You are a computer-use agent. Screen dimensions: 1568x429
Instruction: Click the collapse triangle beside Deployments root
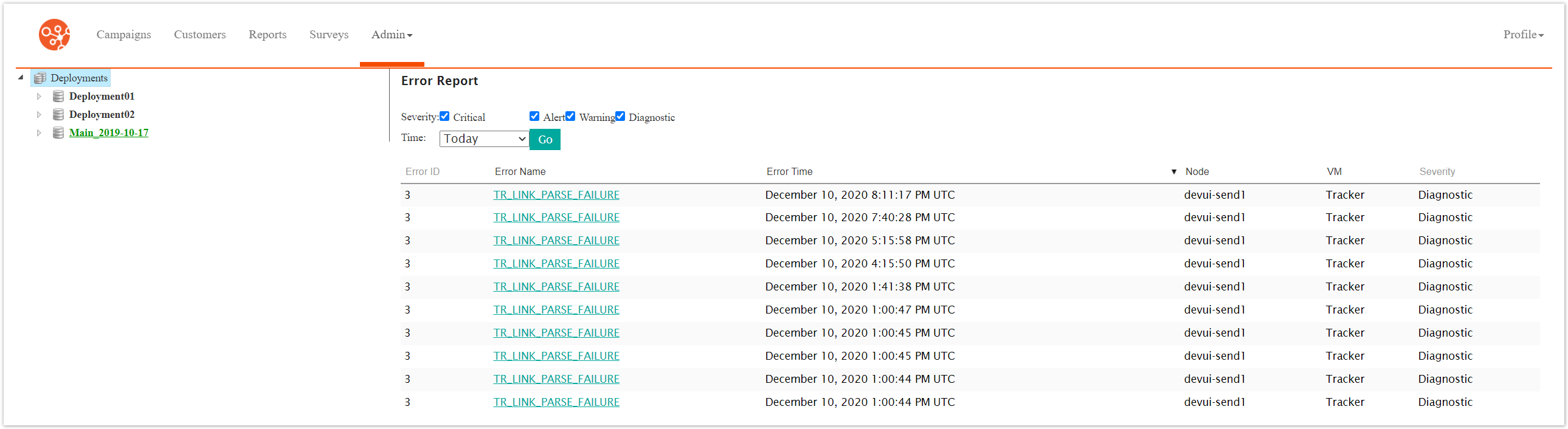click(21, 78)
